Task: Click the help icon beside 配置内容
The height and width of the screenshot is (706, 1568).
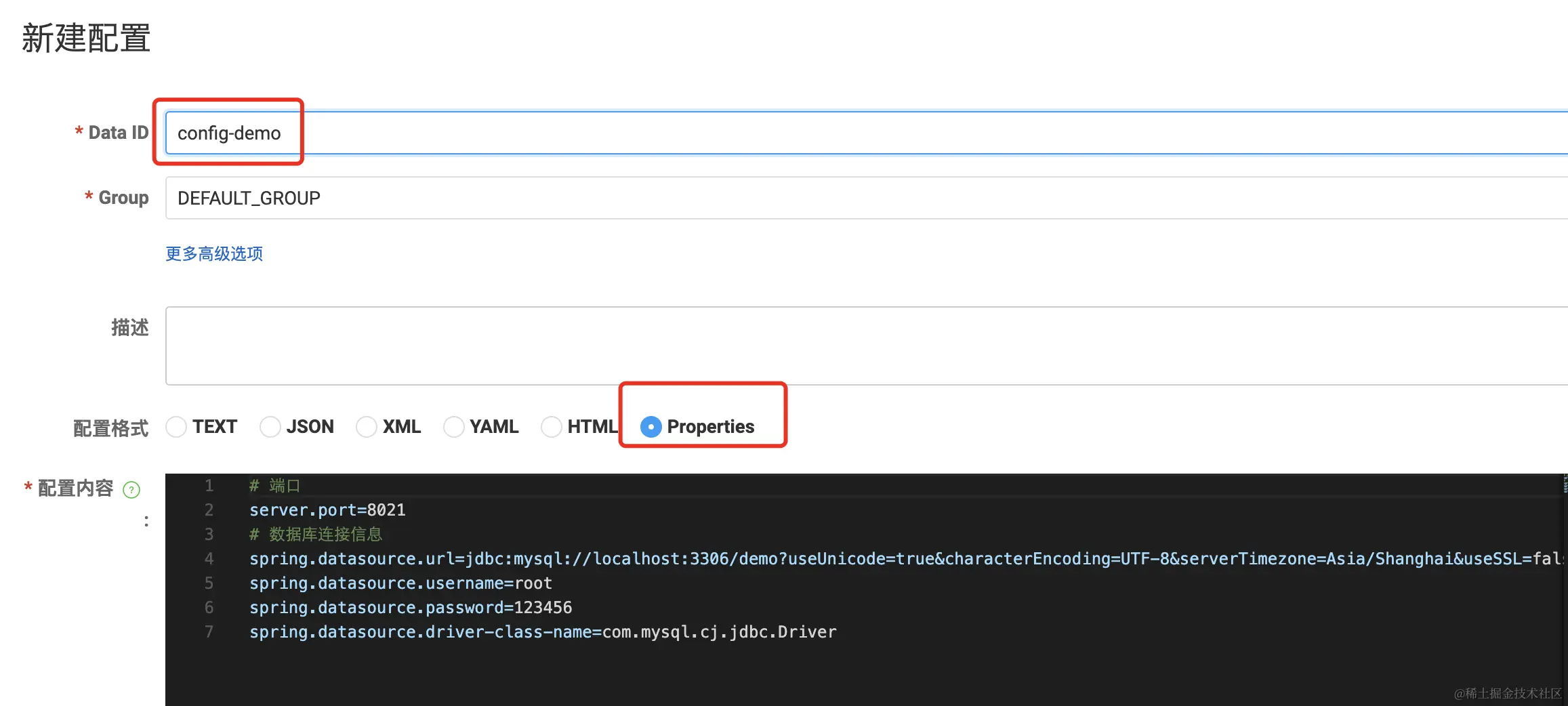Action: pos(131,489)
